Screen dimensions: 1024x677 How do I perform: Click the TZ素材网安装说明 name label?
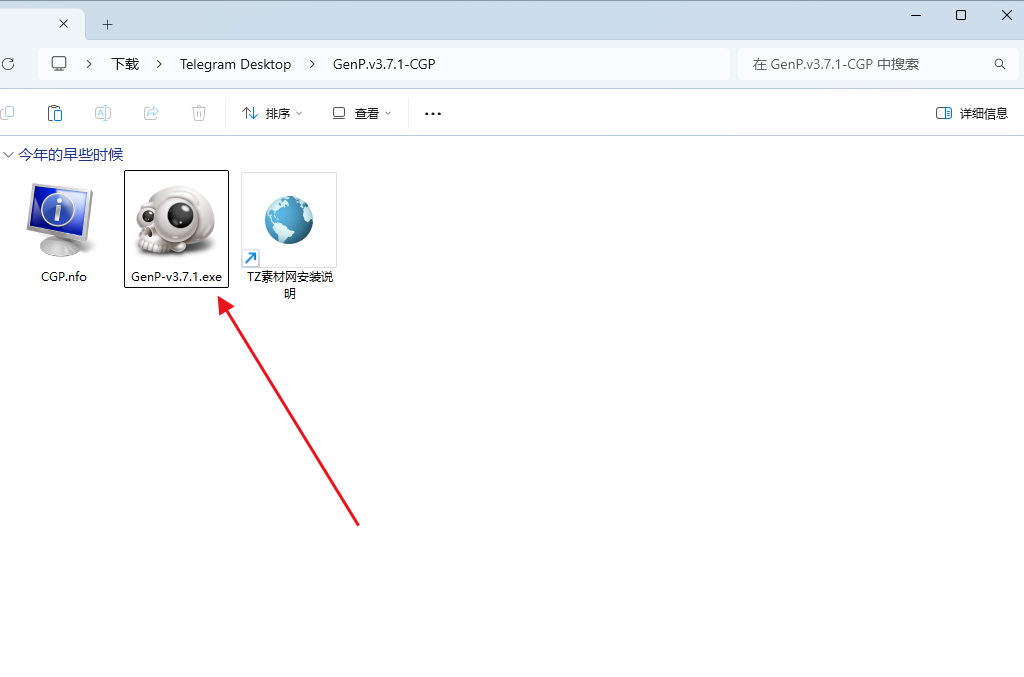290,285
